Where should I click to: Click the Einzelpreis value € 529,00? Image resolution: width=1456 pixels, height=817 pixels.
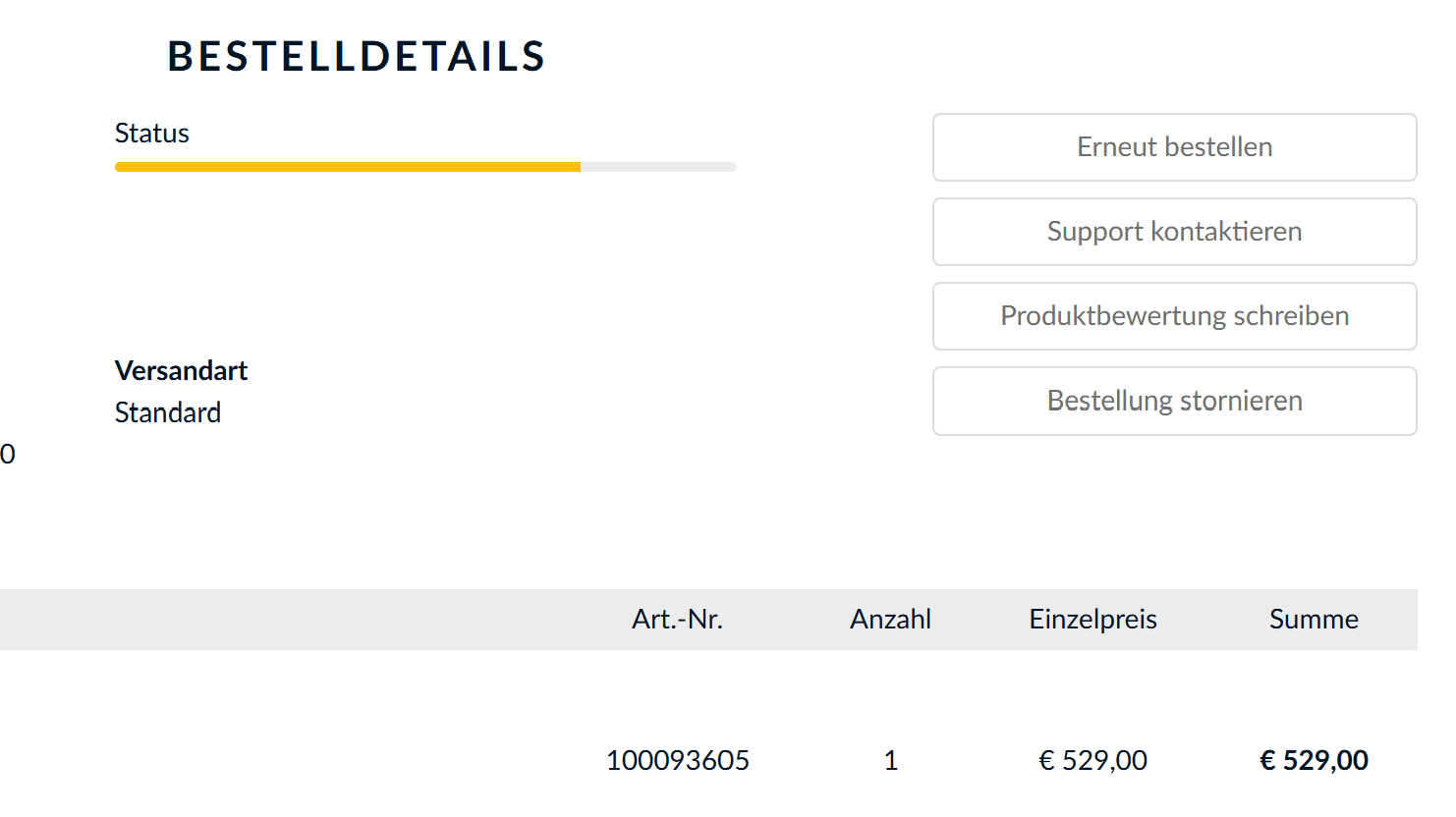pos(1092,760)
